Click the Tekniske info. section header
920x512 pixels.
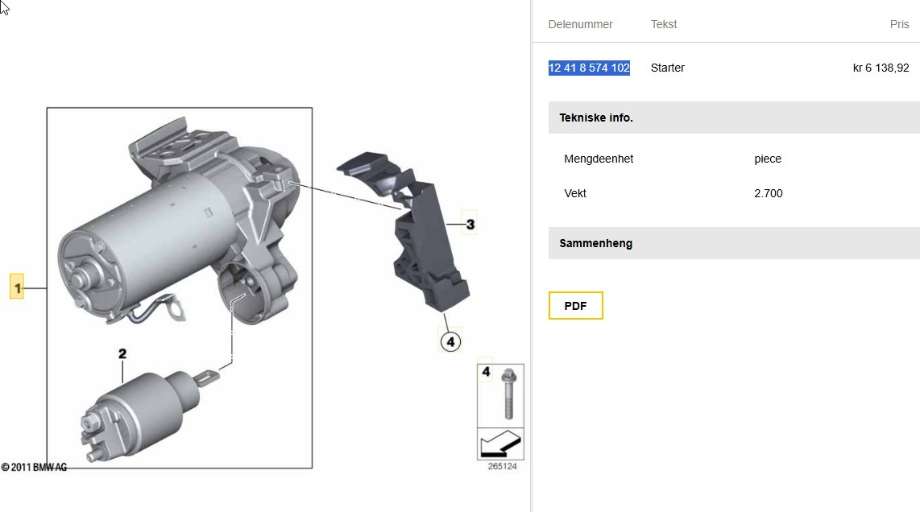(x=734, y=117)
